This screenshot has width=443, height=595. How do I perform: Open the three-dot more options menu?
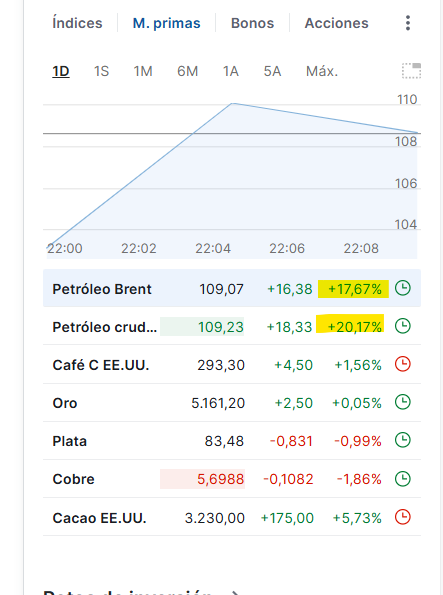tap(408, 23)
